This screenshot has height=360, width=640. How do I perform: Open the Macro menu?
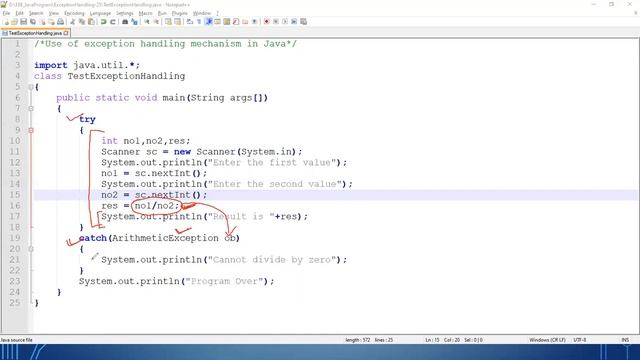145,13
